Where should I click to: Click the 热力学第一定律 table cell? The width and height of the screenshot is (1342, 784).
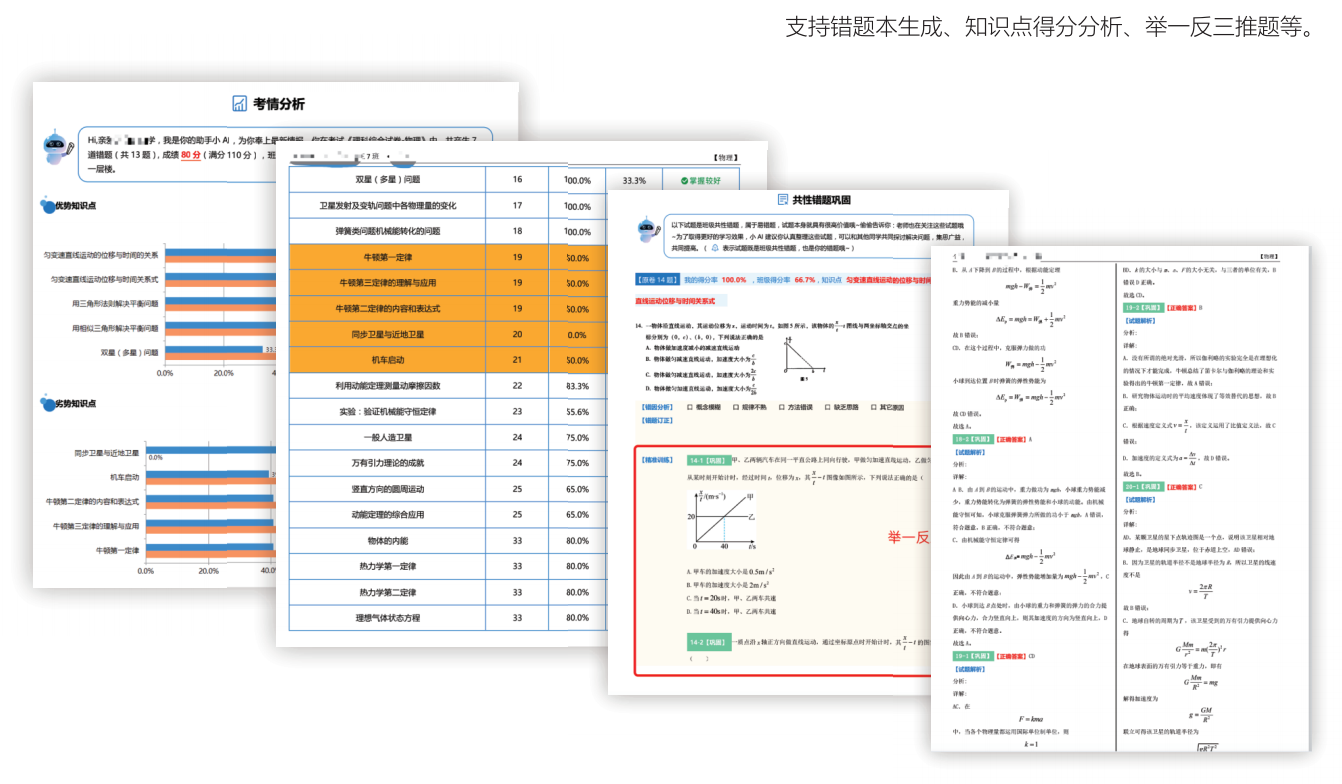pos(388,567)
